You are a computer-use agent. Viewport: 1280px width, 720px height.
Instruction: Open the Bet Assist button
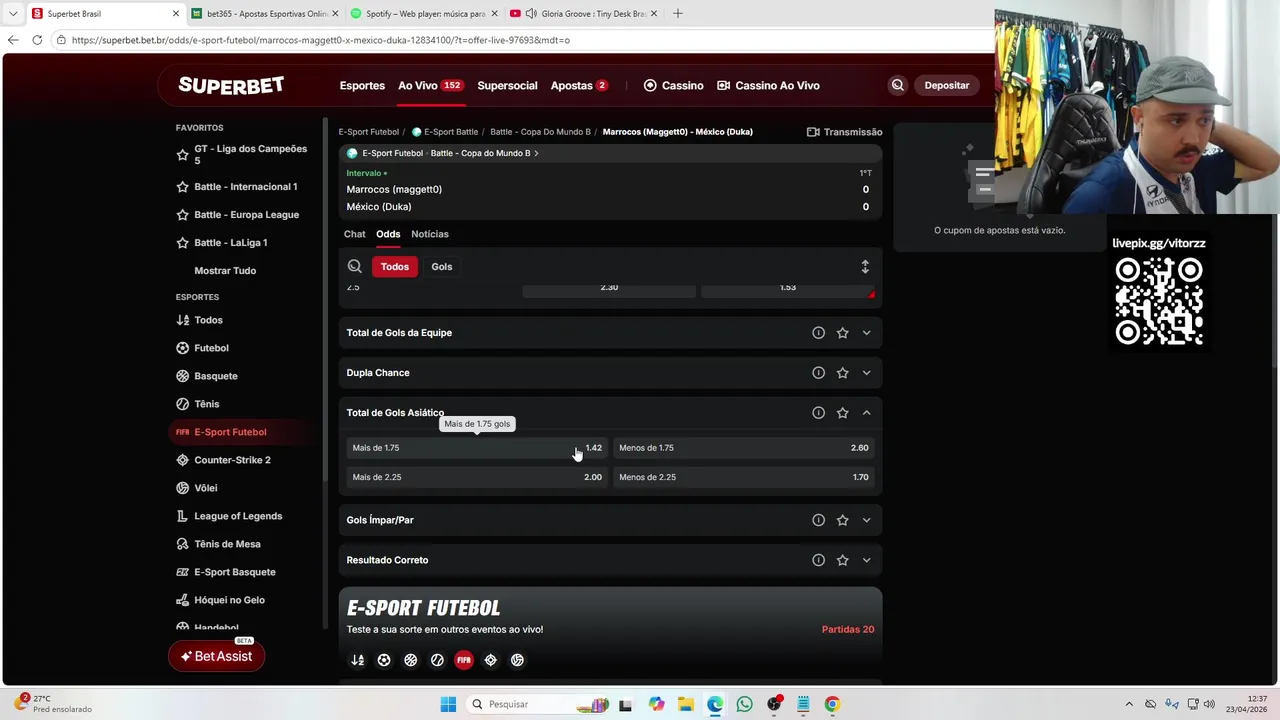tap(217, 656)
